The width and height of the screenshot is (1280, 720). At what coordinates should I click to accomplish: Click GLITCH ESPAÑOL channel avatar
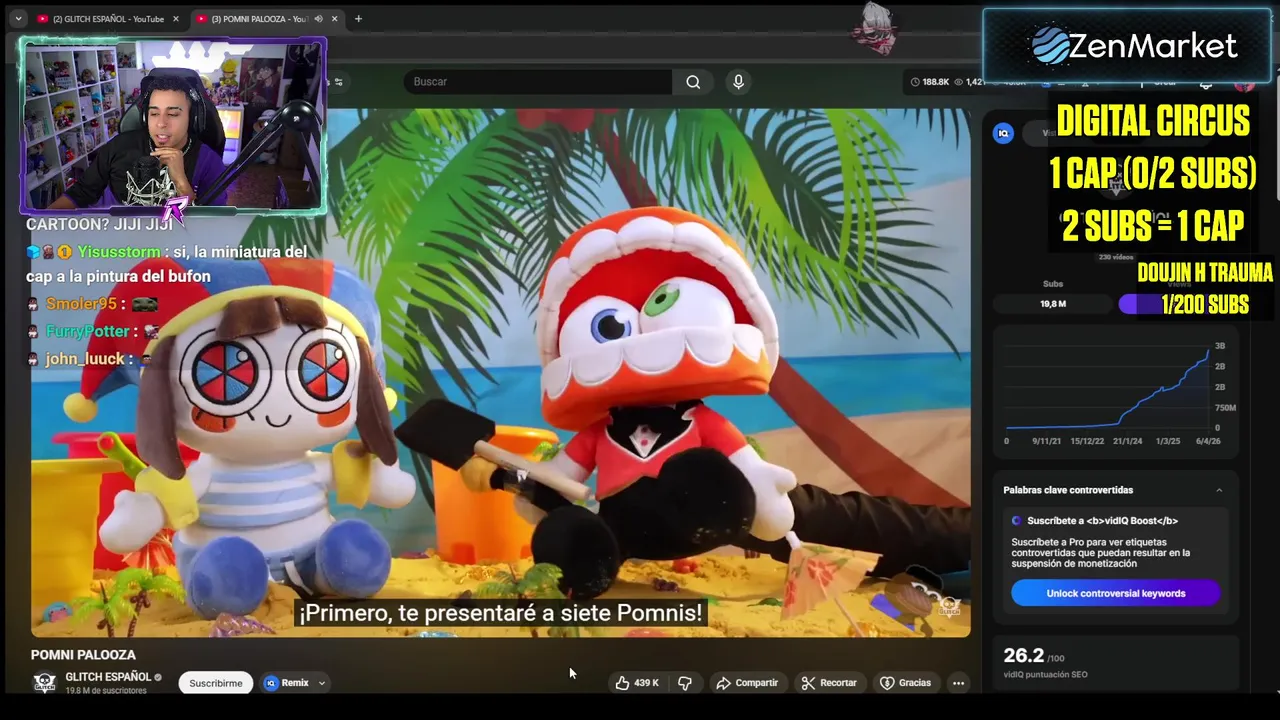pos(44,682)
